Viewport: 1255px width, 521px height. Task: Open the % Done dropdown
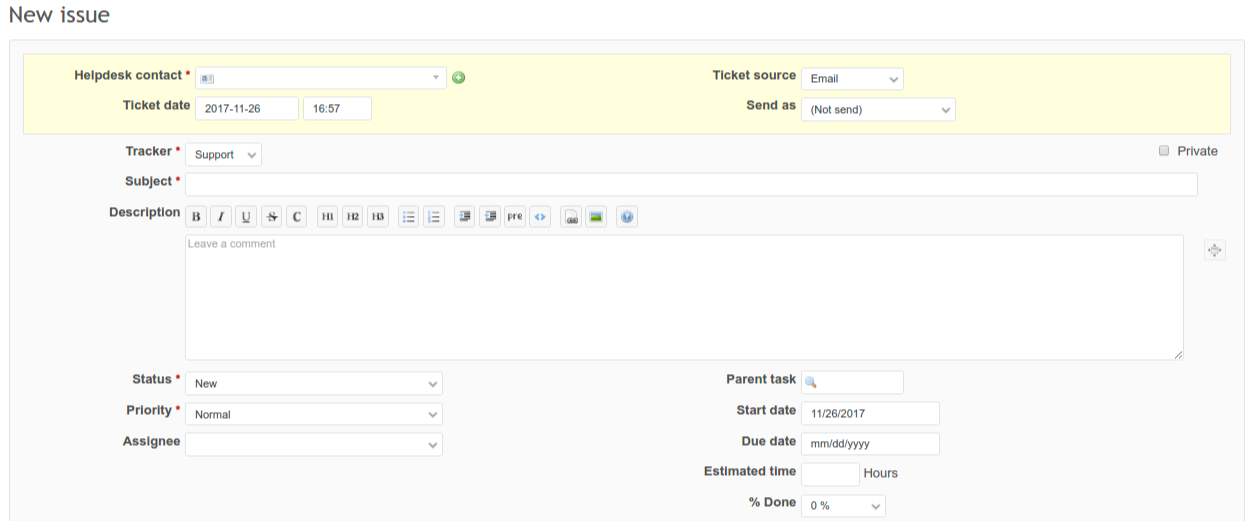[x=843, y=506]
